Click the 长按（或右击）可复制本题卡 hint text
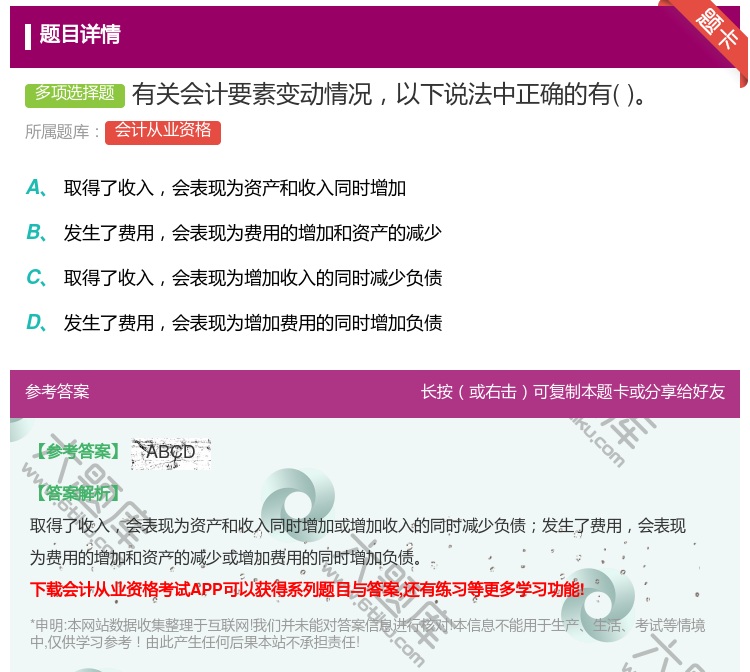Image resolution: width=750 pixels, height=672 pixels. [x=573, y=392]
